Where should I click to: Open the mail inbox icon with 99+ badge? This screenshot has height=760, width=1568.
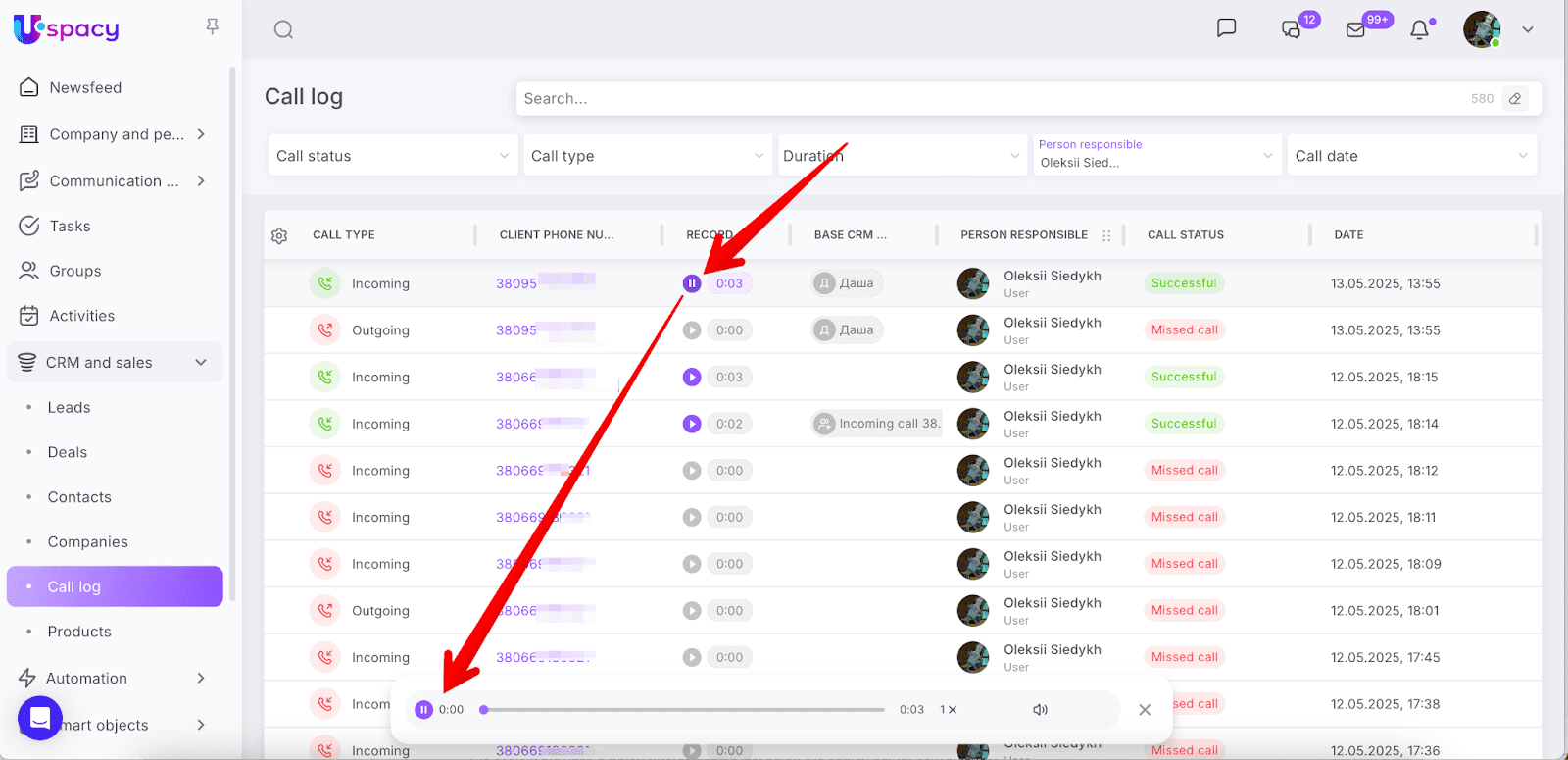pyautogui.click(x=1356, y=29)
